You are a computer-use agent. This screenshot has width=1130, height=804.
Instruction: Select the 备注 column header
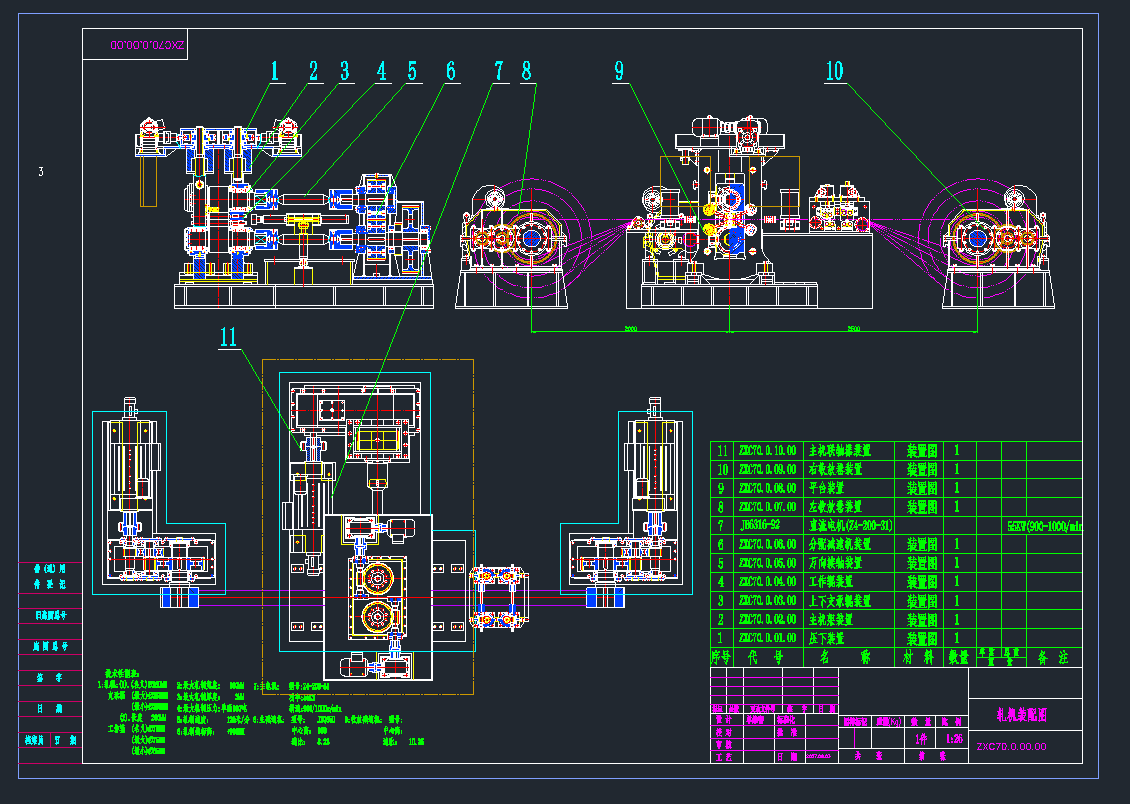pos(1054,658)
